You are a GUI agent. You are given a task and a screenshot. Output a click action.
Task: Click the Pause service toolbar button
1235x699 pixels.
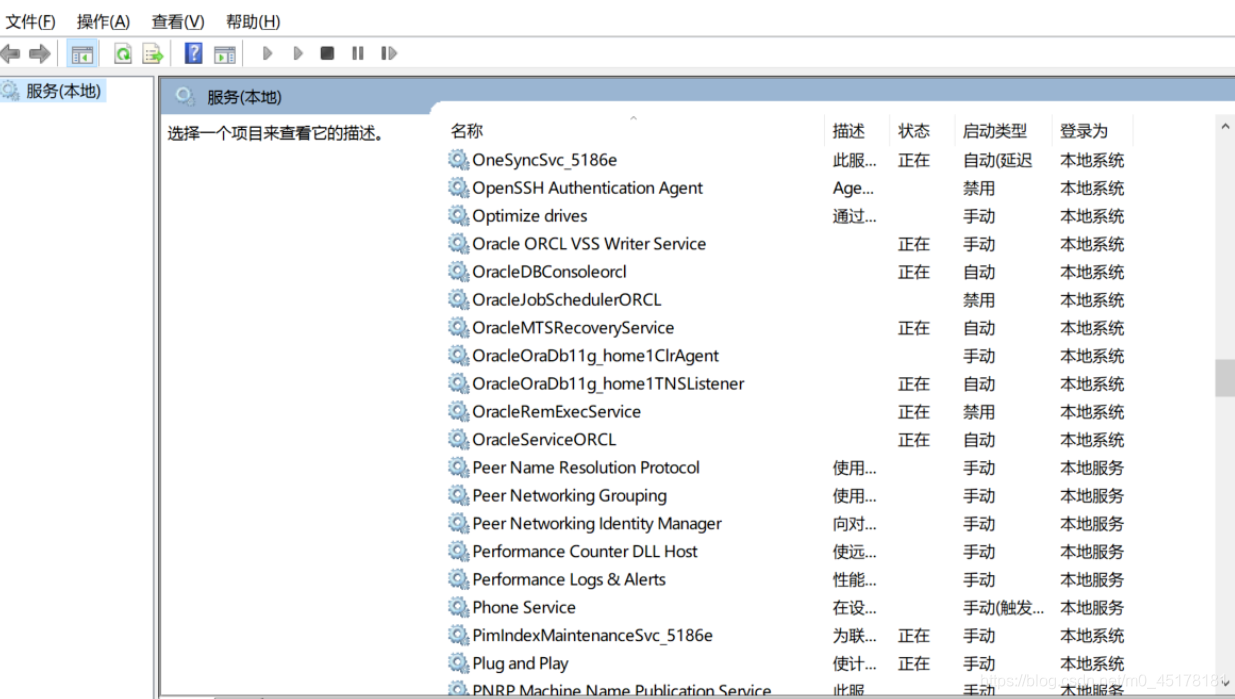(358, 53)
